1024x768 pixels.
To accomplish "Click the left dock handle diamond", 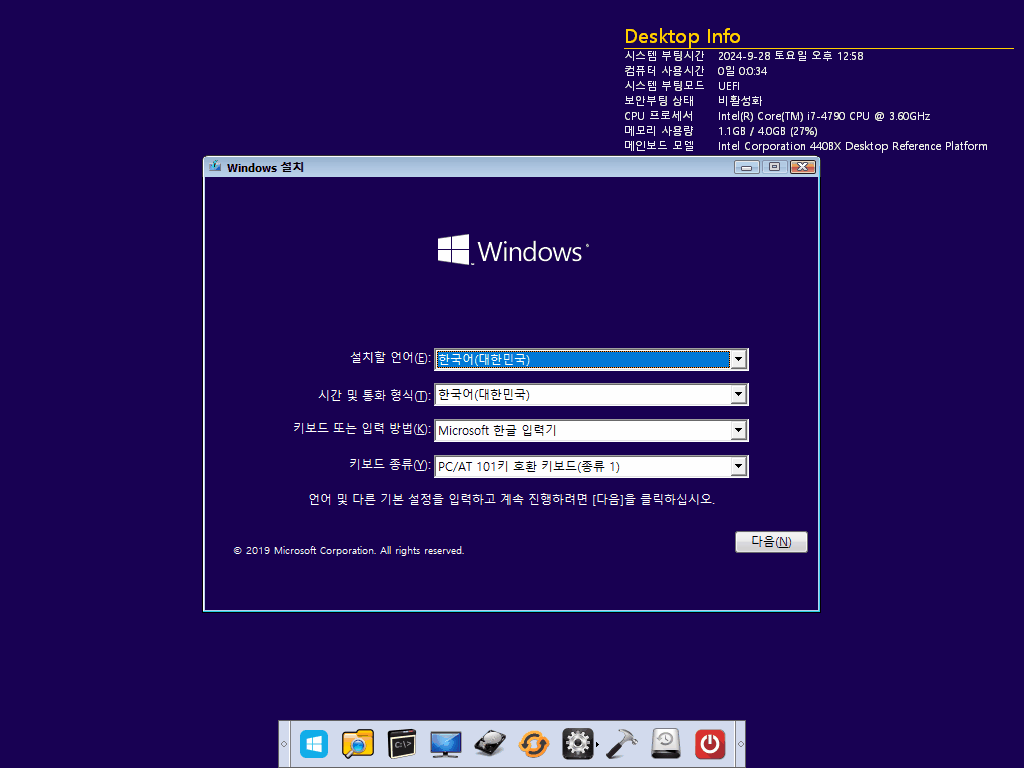I will pos(284,744).
